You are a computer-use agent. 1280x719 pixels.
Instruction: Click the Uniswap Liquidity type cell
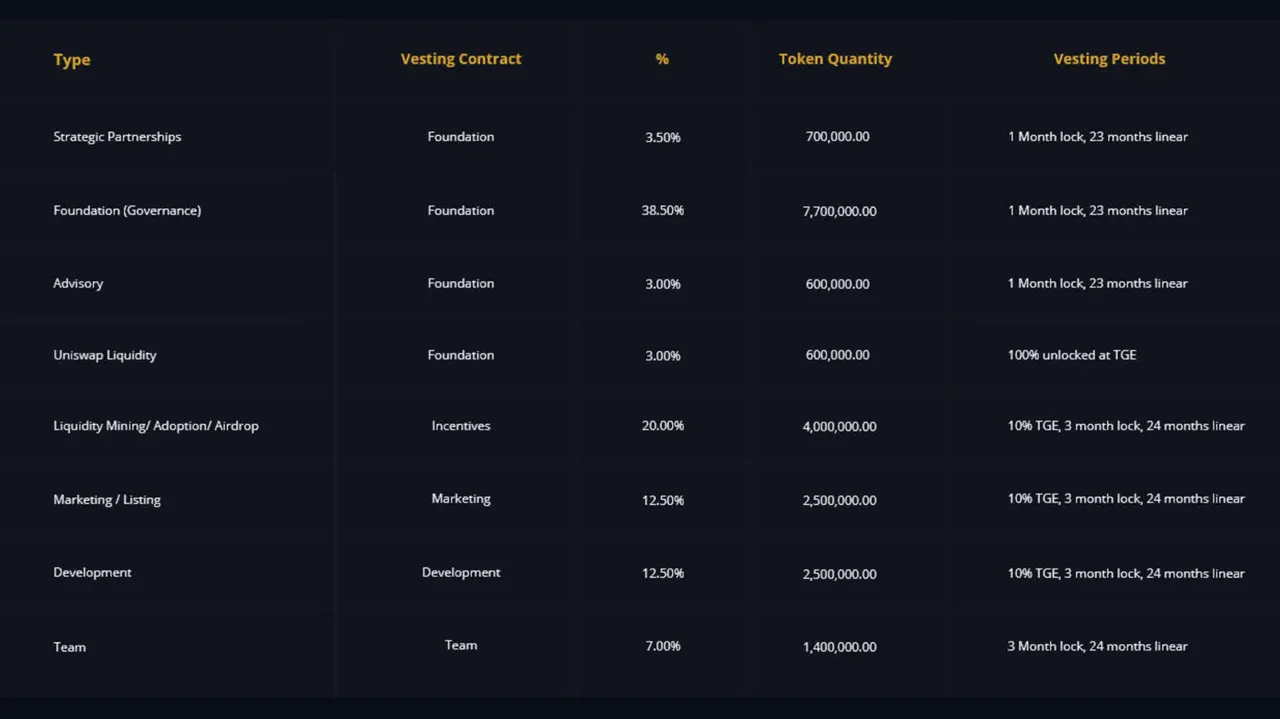pyautogui.click(x=105, y=355)
